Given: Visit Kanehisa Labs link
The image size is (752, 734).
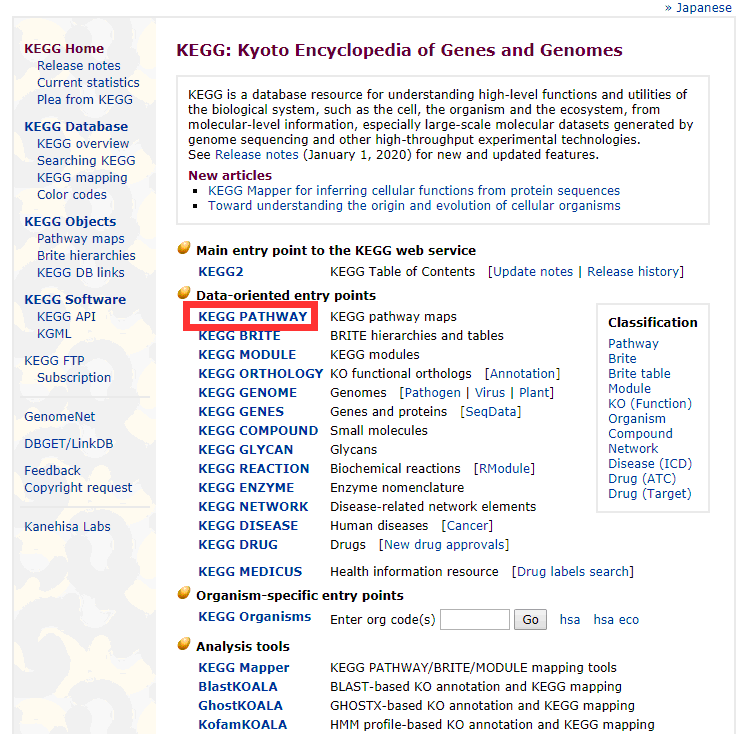Looking at the screenshot, I should tap(68, 527).
